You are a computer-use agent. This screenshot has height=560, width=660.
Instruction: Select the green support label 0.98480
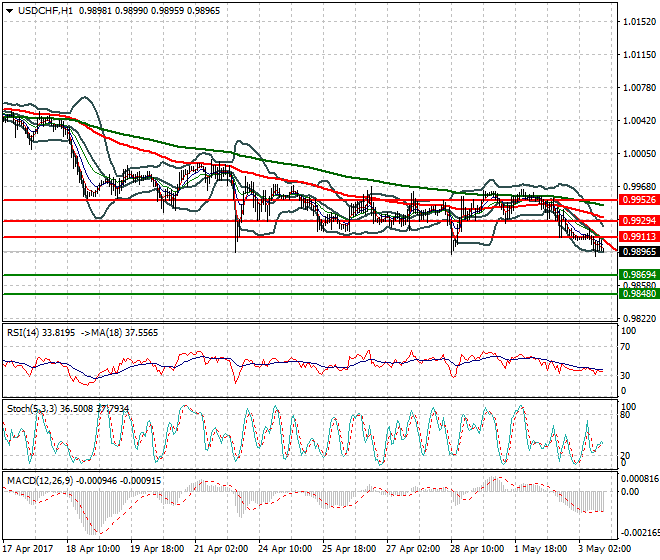point(639,293)
